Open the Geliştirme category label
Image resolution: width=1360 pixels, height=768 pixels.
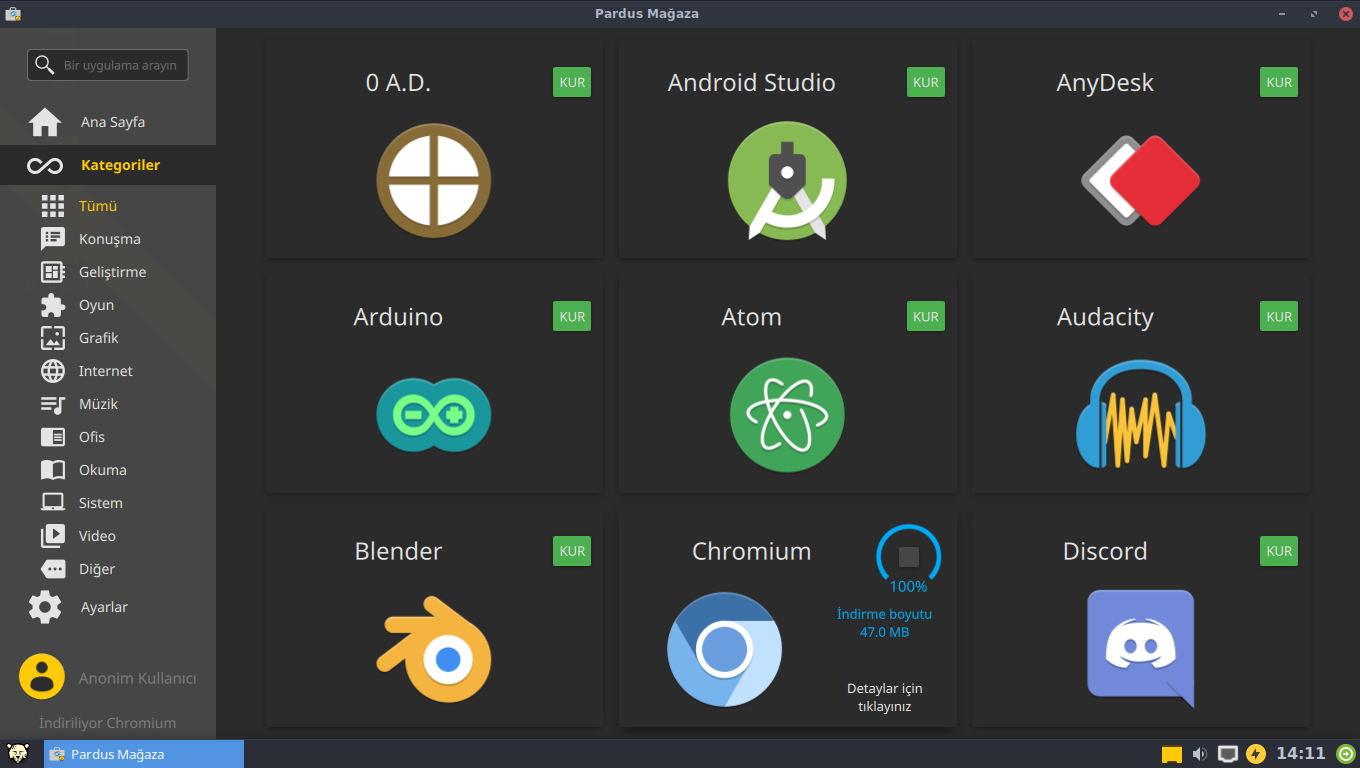coord(113,272)
